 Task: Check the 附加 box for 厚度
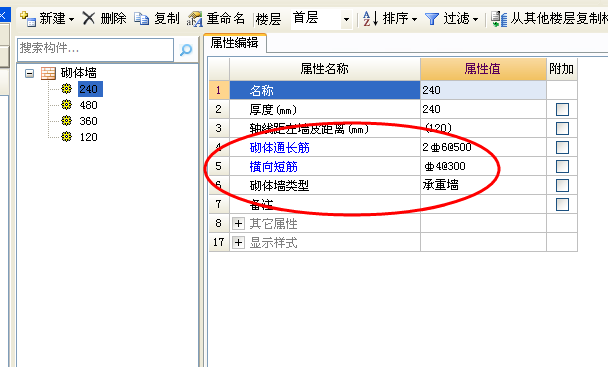[562, 109]
